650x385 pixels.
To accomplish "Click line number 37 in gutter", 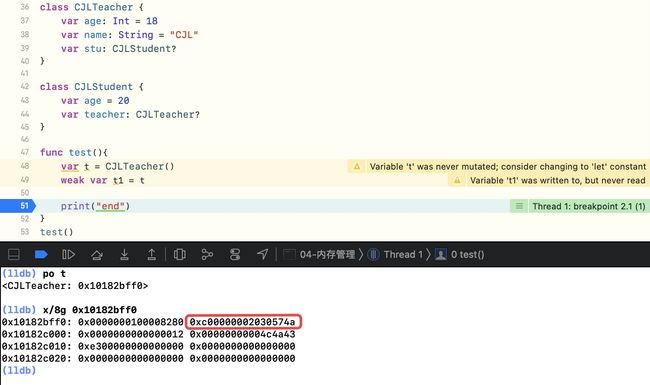I will coord(25,21).
